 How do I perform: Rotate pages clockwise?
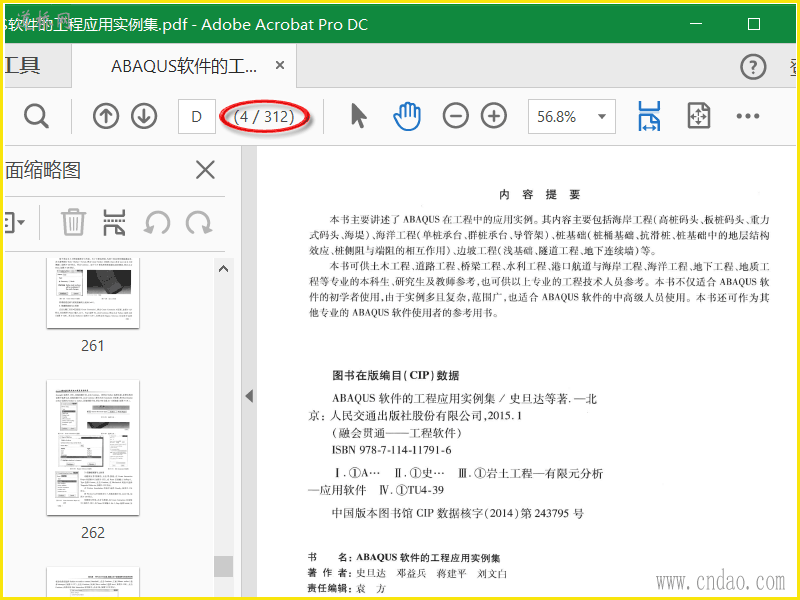coord(198,222)
